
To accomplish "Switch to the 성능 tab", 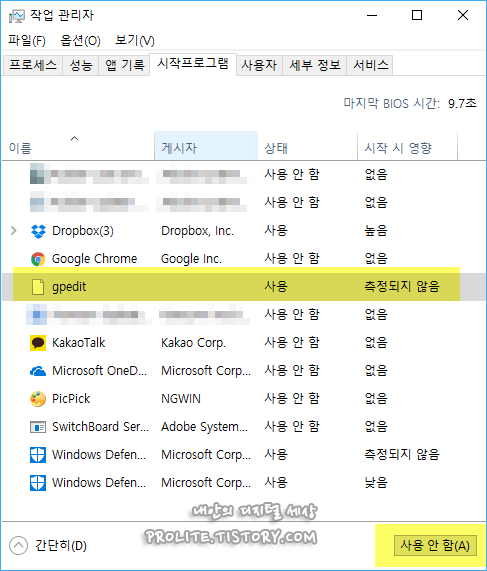I will pyautogui.click(x=81, y=65).
